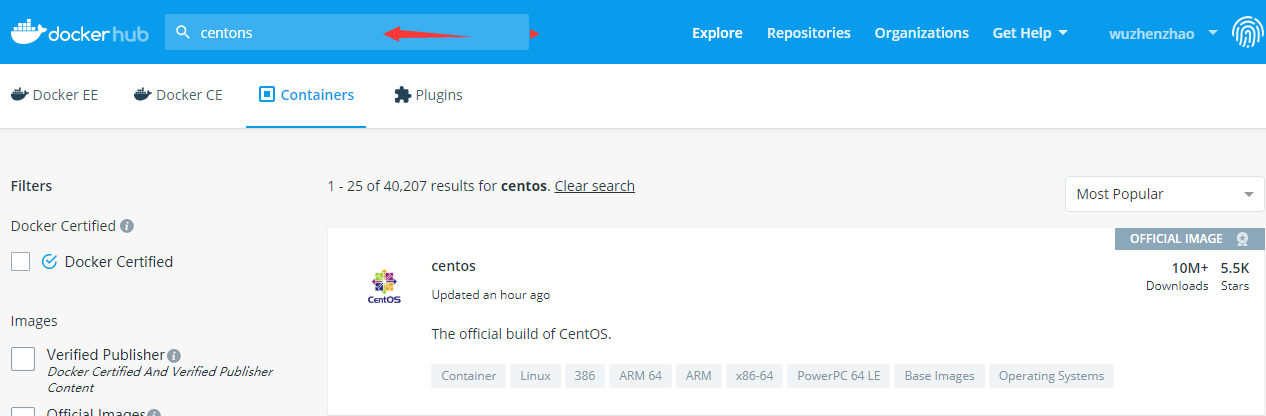Open the Most Popular sort dropdown
Viewport: 1266px width, 416px height.
coord(1165,194)
